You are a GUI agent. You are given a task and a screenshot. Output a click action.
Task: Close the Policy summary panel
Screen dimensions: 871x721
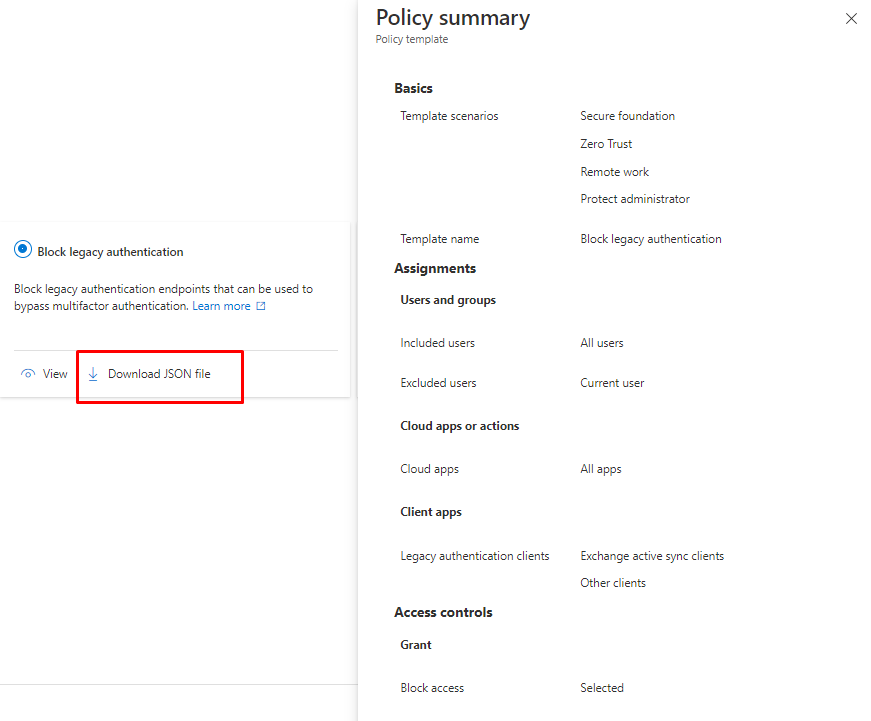[851, 19]
